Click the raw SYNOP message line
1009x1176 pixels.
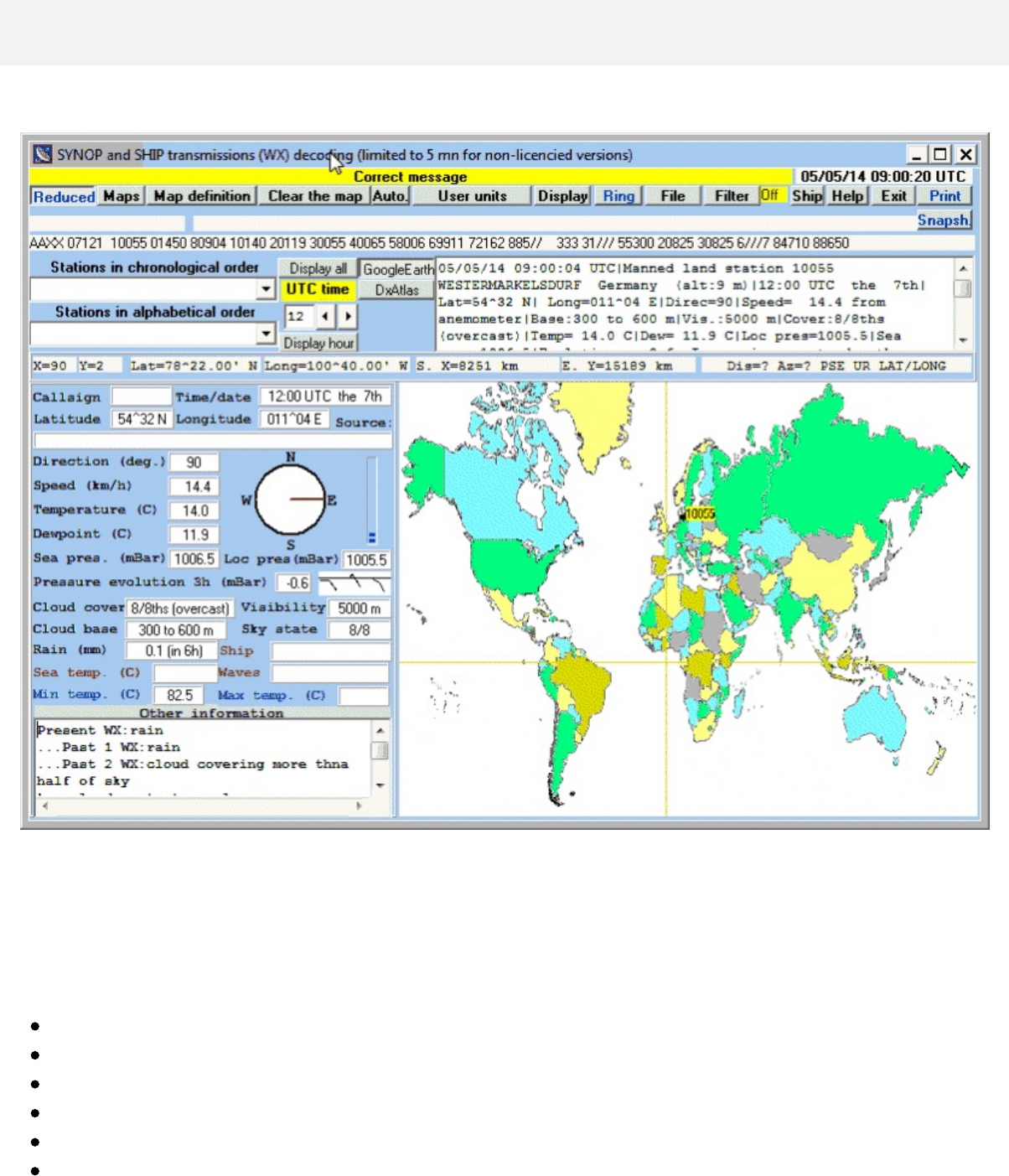coord(501,243)
